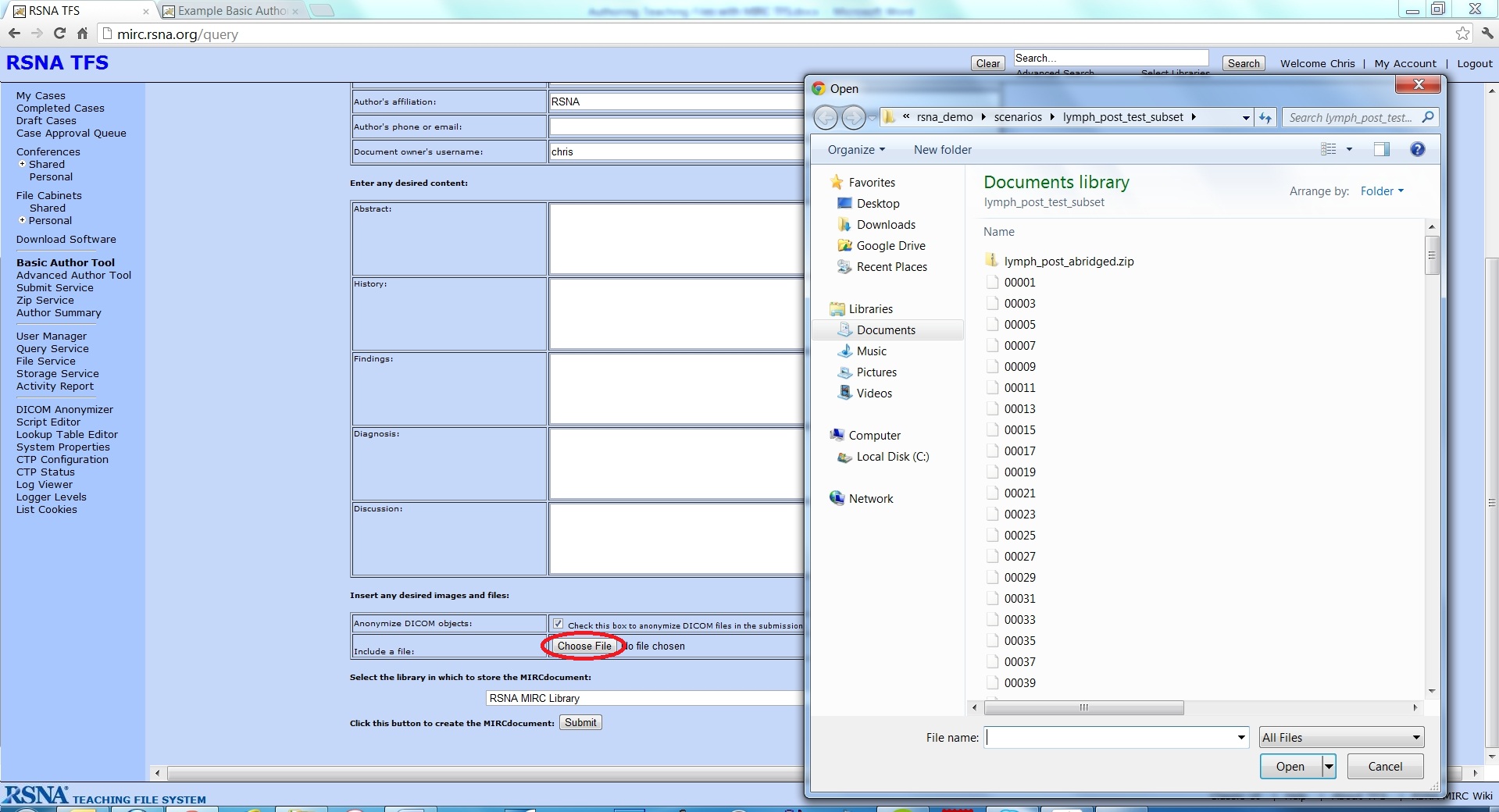Open view options dropdown arrow
Image resolution: width=1499 pixels, height=812 pixels.
1349,149
